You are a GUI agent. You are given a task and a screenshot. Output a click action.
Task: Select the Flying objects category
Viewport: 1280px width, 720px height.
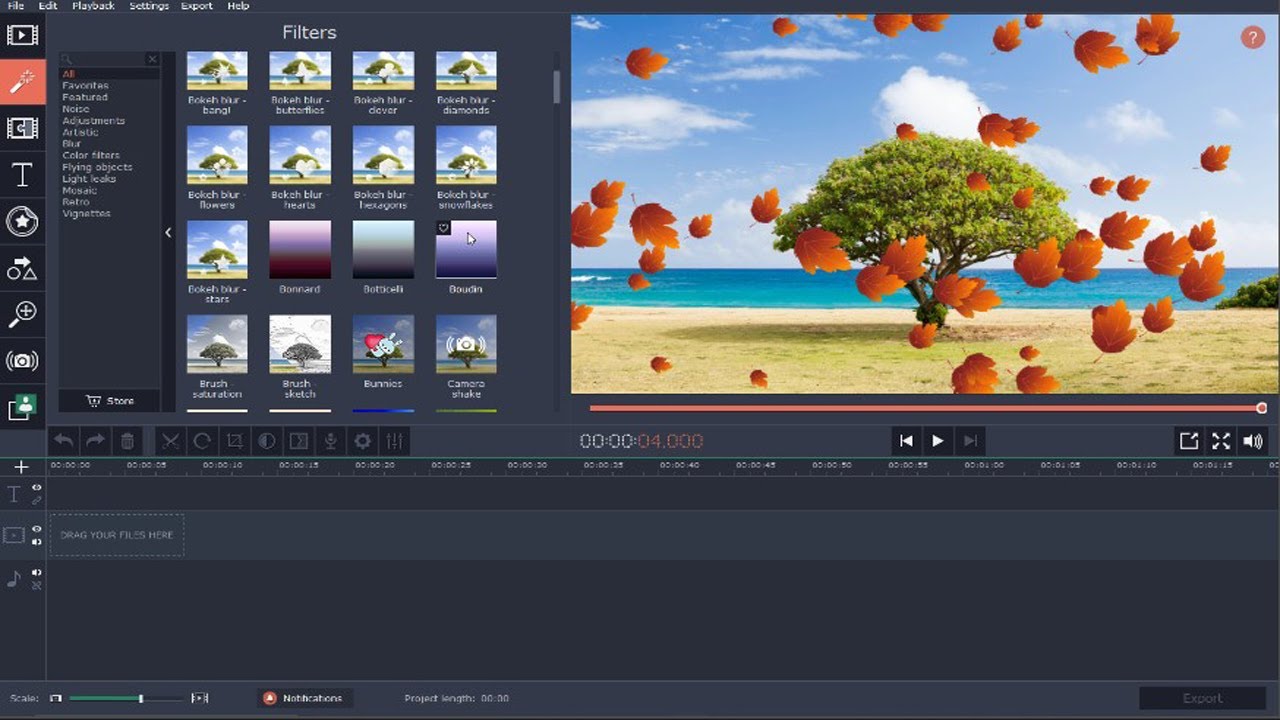(97, 167)
